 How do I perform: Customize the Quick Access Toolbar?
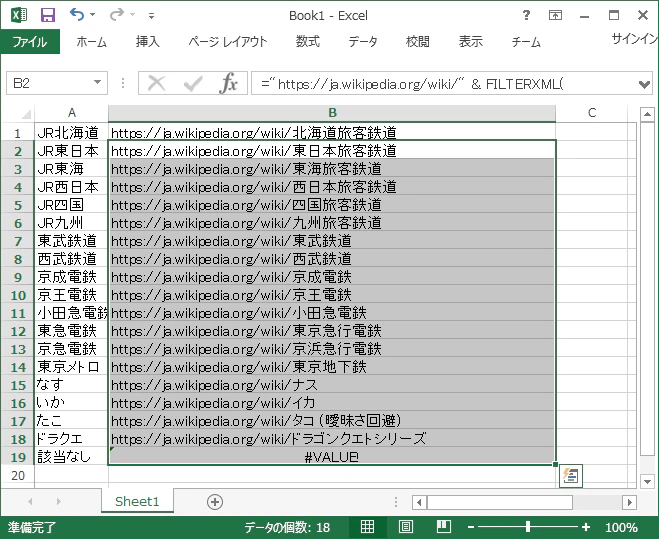point(151,16)
